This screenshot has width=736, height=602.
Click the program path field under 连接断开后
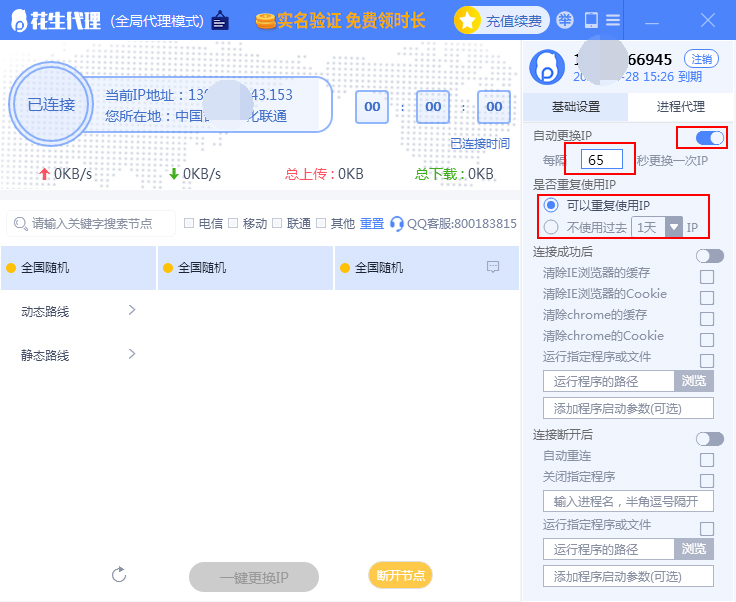pyautogui.click(x=609, y=549)
